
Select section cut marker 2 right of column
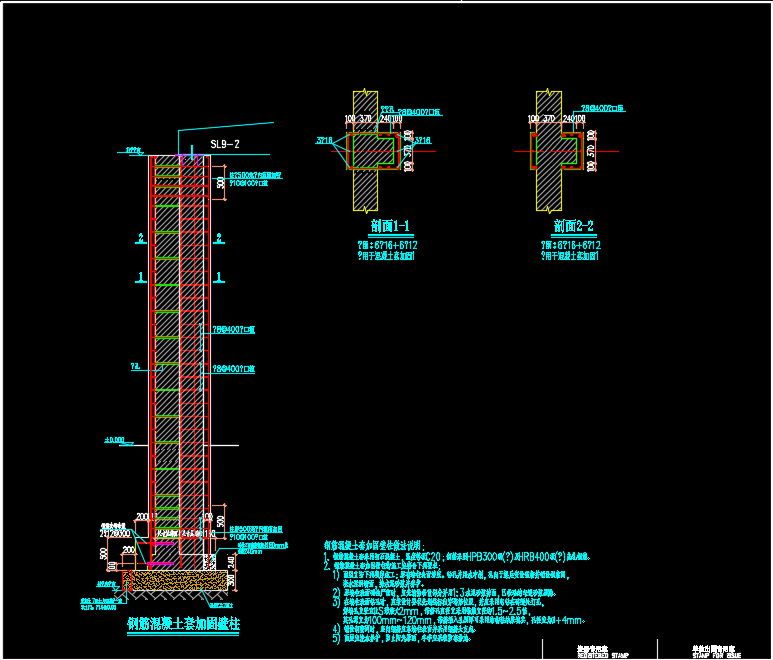[219, 238]
